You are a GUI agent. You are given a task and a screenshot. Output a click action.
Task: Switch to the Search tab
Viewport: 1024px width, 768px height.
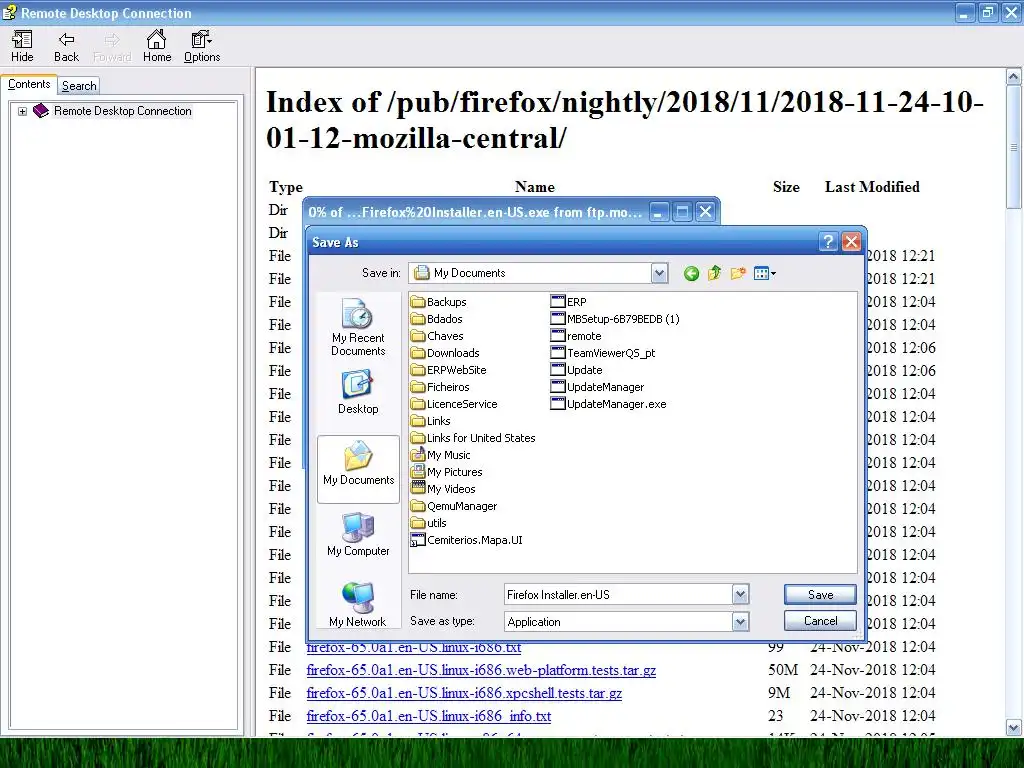[x=79, y=86]
